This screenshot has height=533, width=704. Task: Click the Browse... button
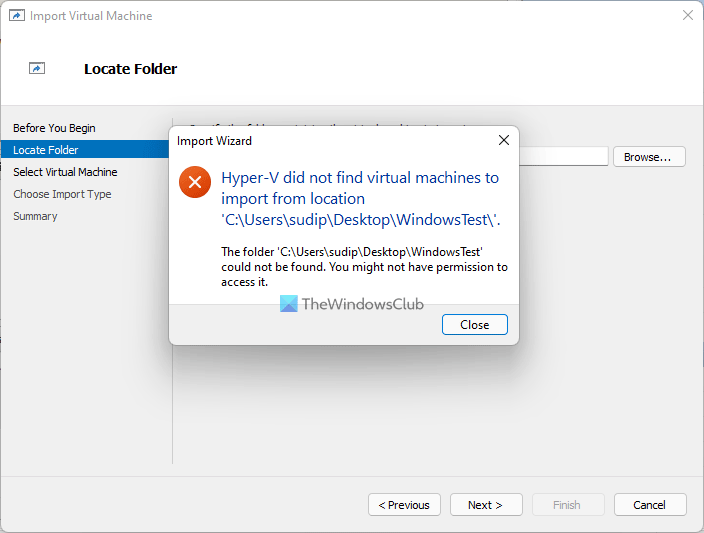point(649,157)
